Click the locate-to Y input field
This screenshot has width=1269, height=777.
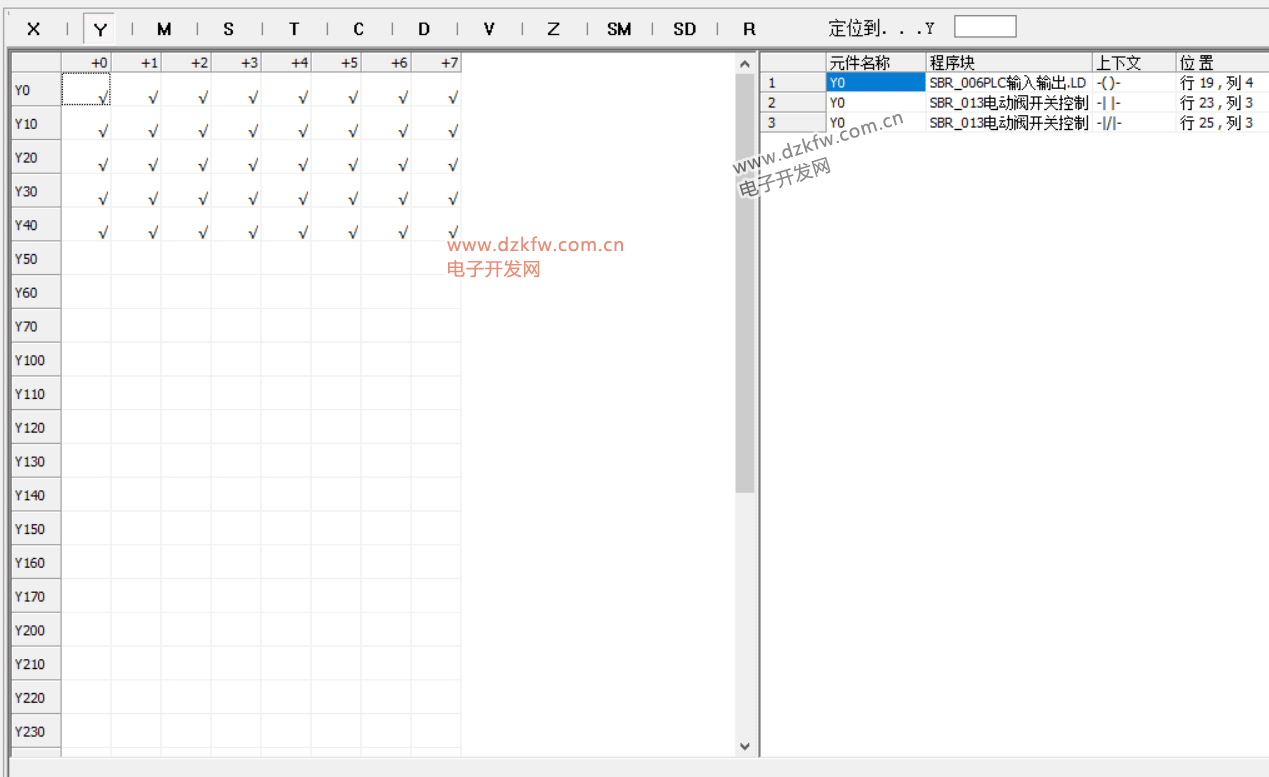[x=984, y=27]
